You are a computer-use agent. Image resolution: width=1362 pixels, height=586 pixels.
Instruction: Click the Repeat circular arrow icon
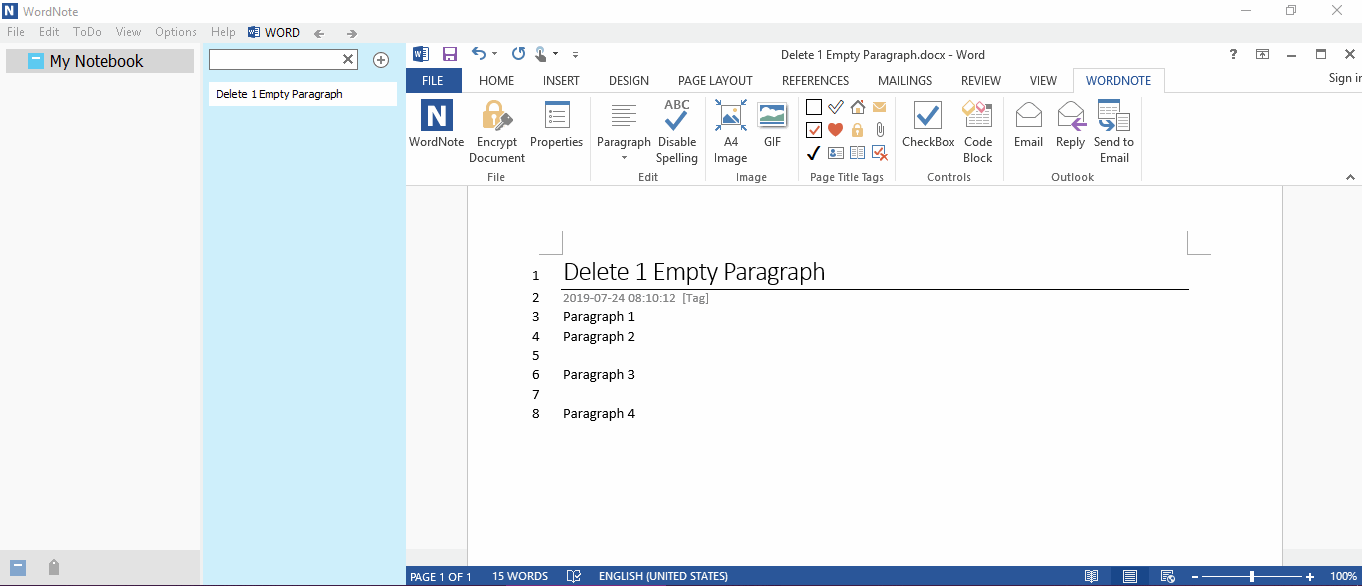(x=518, y=54)
